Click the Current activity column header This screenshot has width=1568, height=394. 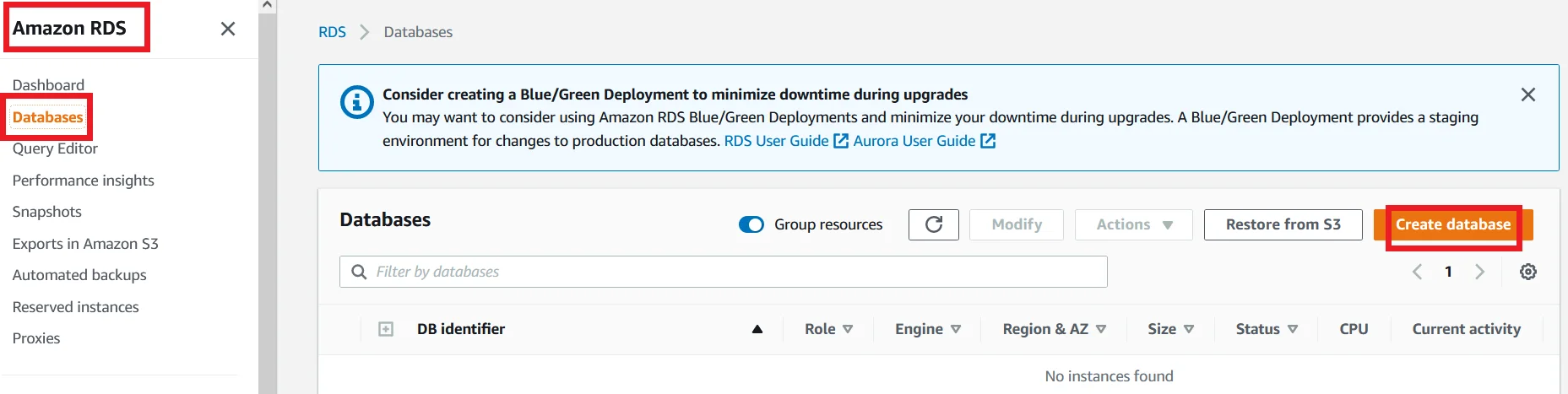(x=1466, y=329)
